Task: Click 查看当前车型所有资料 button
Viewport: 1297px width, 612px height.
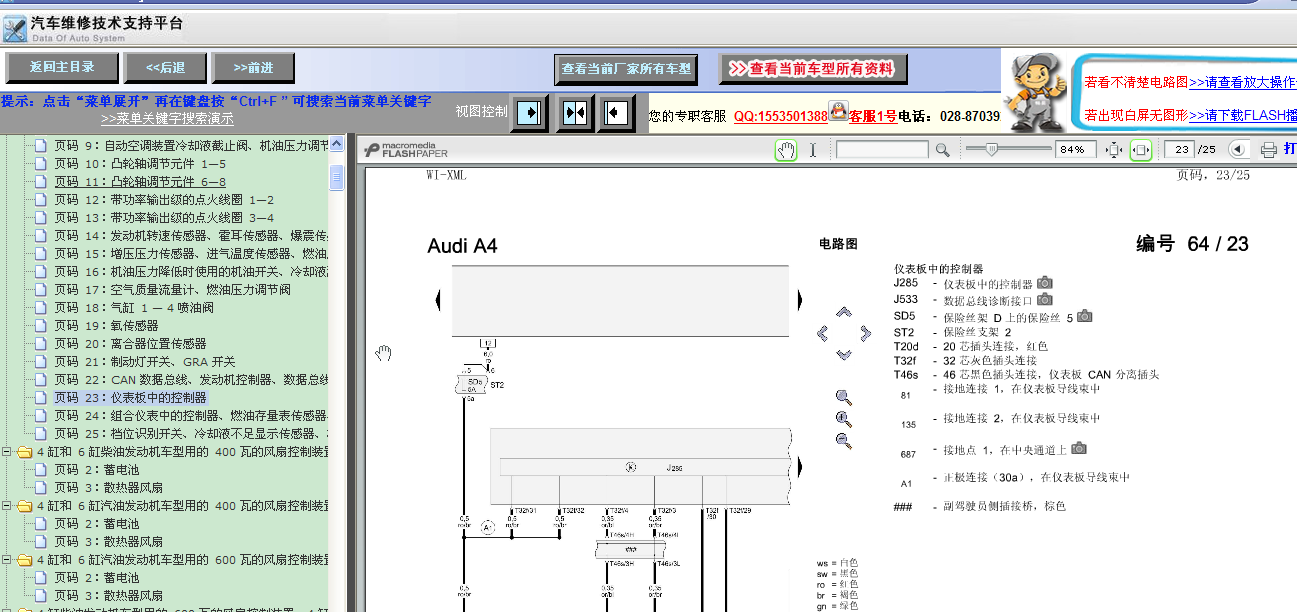Action: pos(812,69)
